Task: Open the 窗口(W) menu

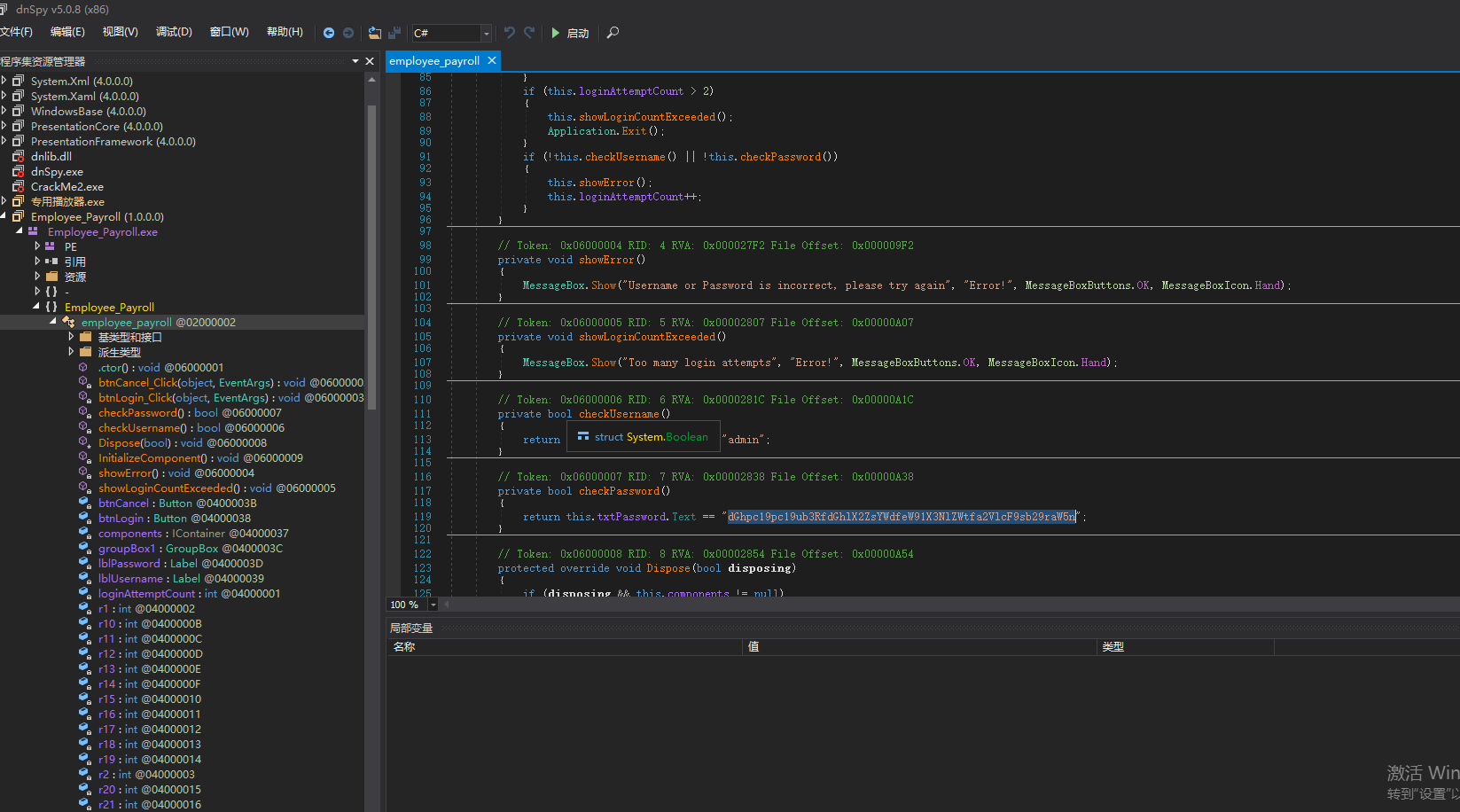Action: (x=229, y=32)
